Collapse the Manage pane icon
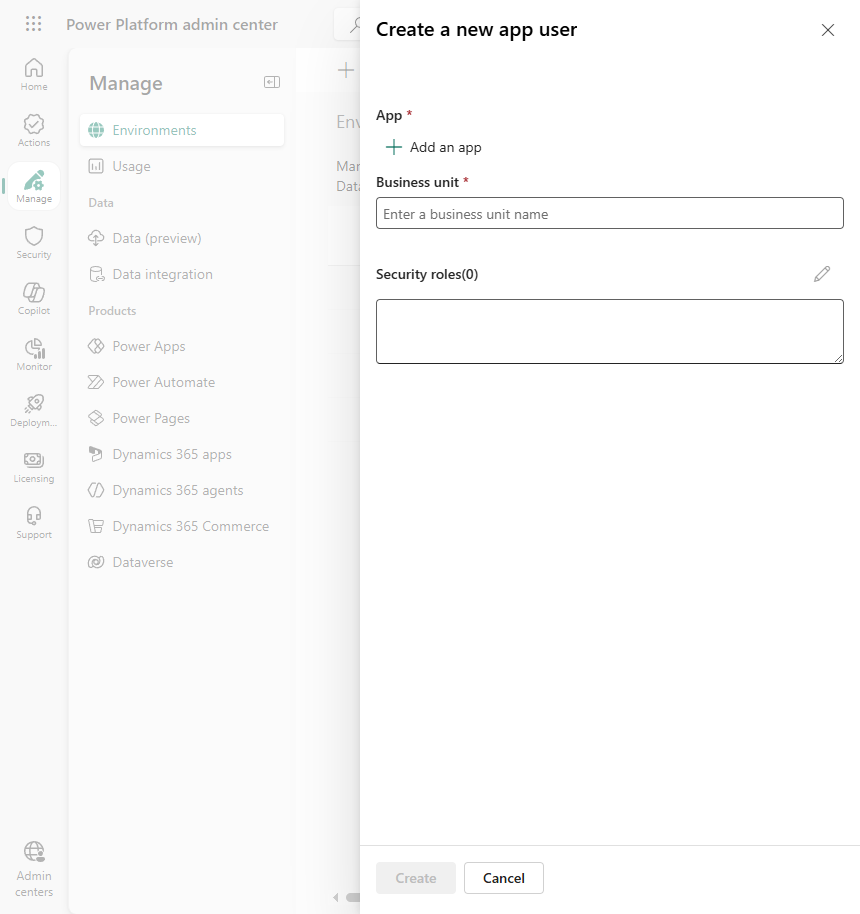The image size is (860, 914). 272,82
